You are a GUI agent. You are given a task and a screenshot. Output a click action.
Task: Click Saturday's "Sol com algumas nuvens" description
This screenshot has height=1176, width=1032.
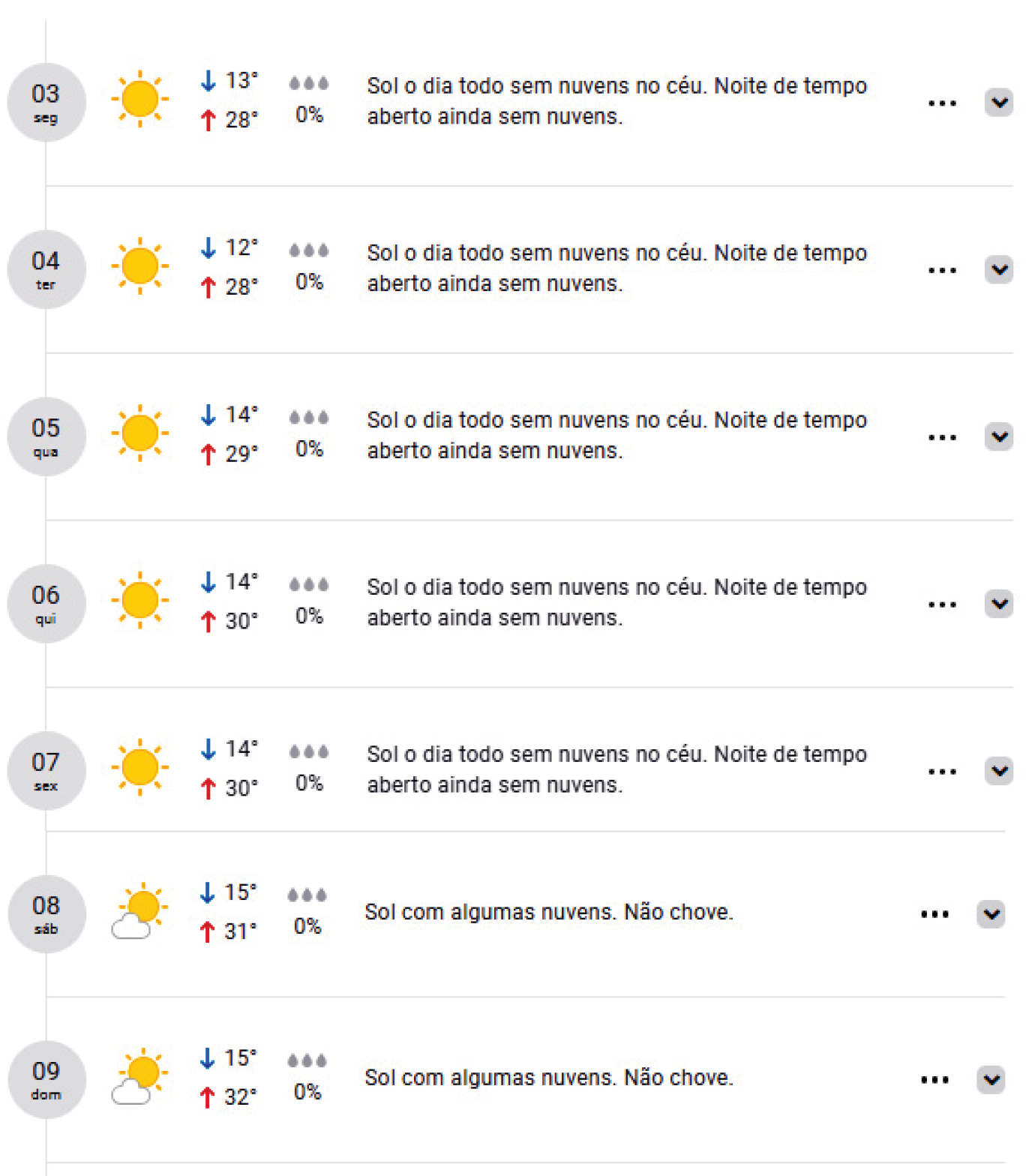pyautogui.click(x=548, y=913)
